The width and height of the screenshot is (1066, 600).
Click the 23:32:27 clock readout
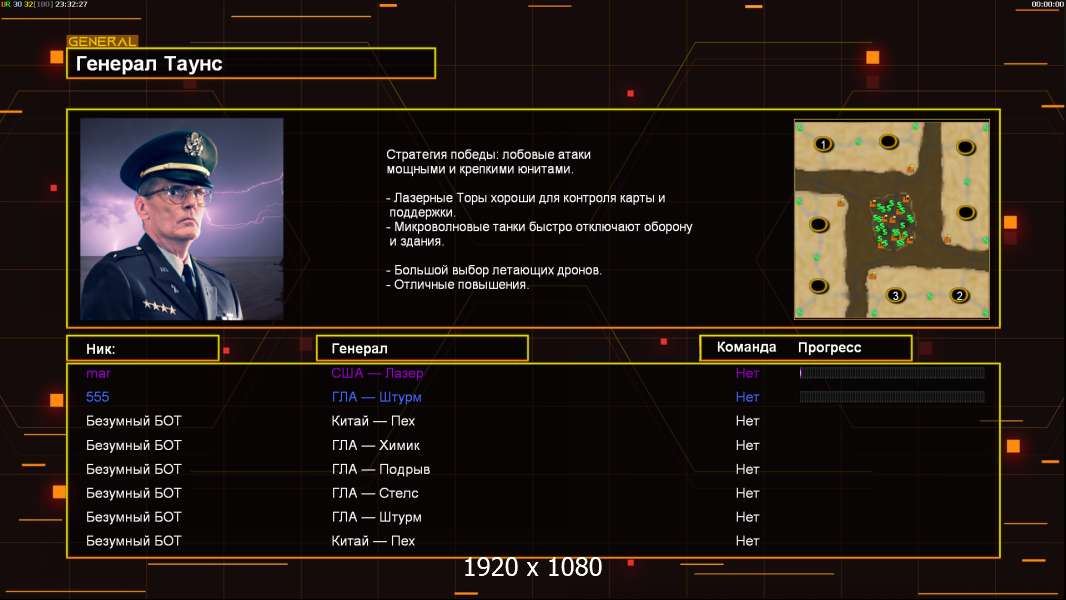[x=71, y=4]
